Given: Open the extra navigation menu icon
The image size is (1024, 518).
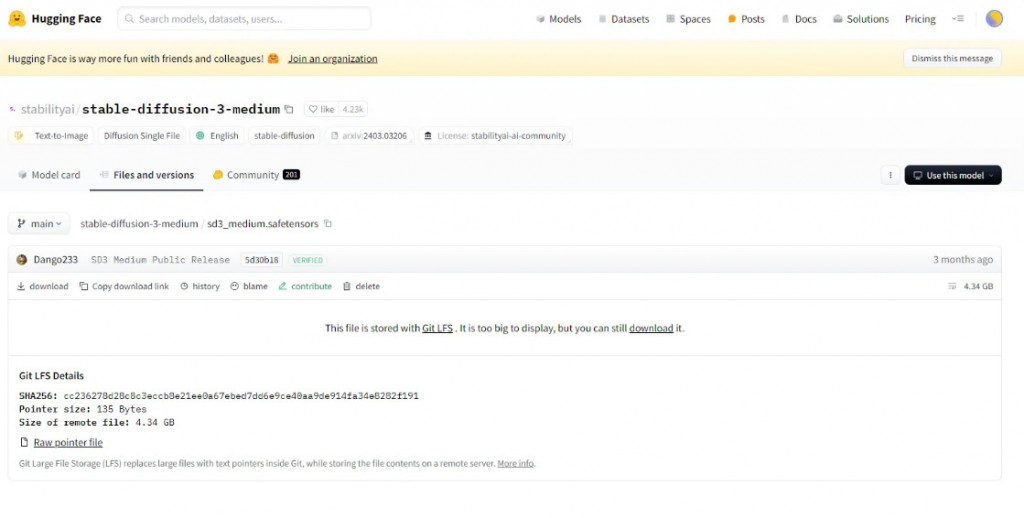Looking at the screenshot, I should [958, 19].
